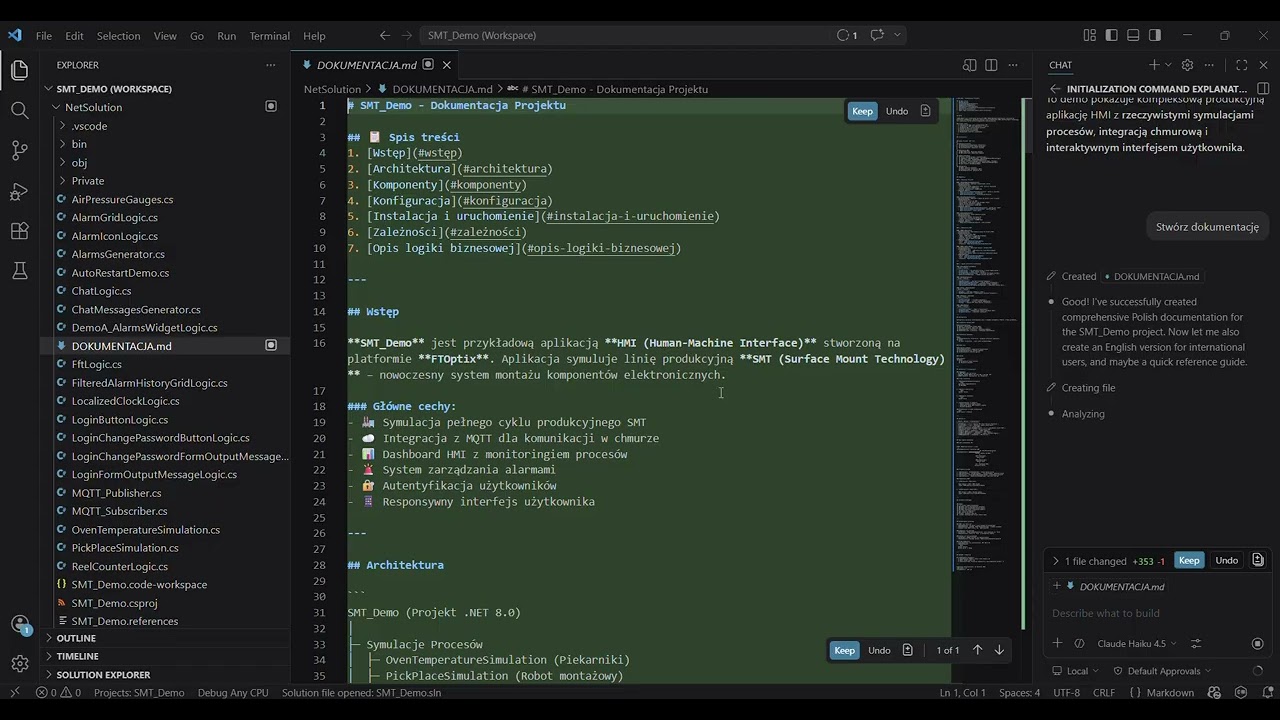Open Source Control view in activity bar
This screenshot has width=1280, height=720.
click(19, 150)
